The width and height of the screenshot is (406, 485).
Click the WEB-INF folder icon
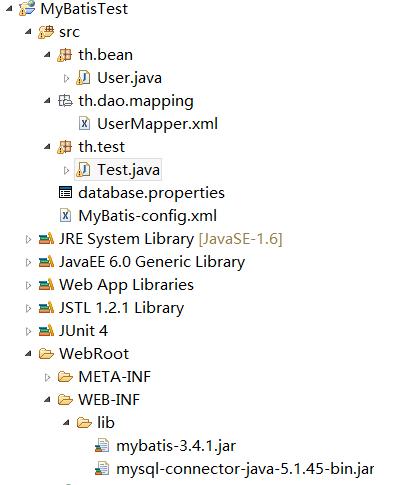click(x=65, y=400)
